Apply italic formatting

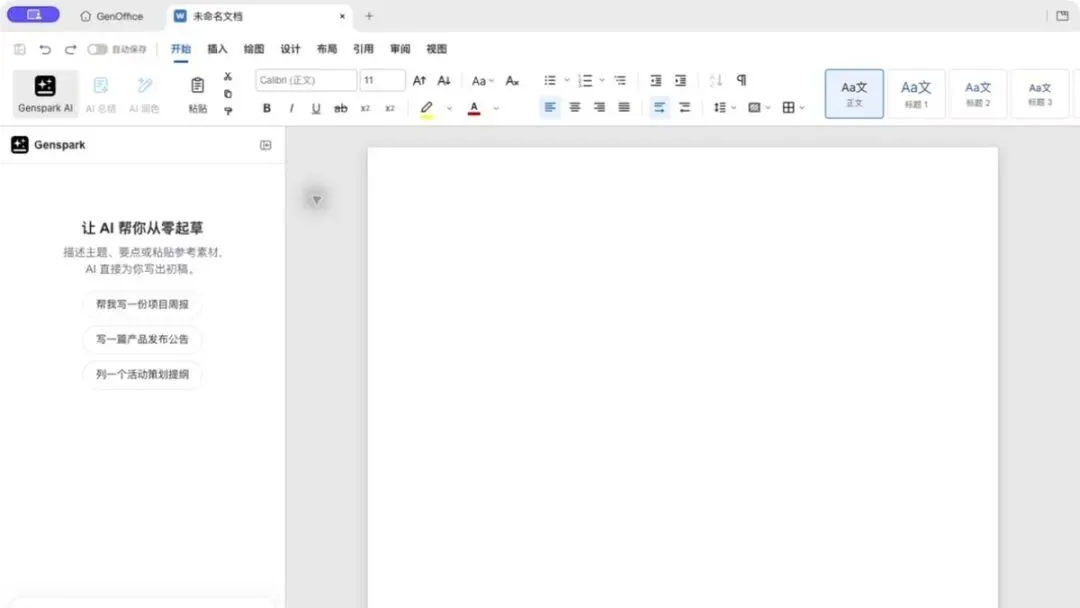click(291, 108)
